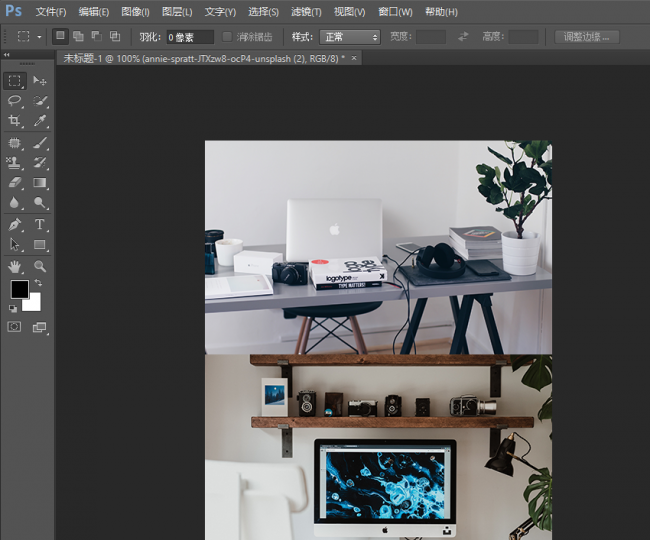Click the black foreground color swatch
The image size is (650, 540).
(19, 289)
